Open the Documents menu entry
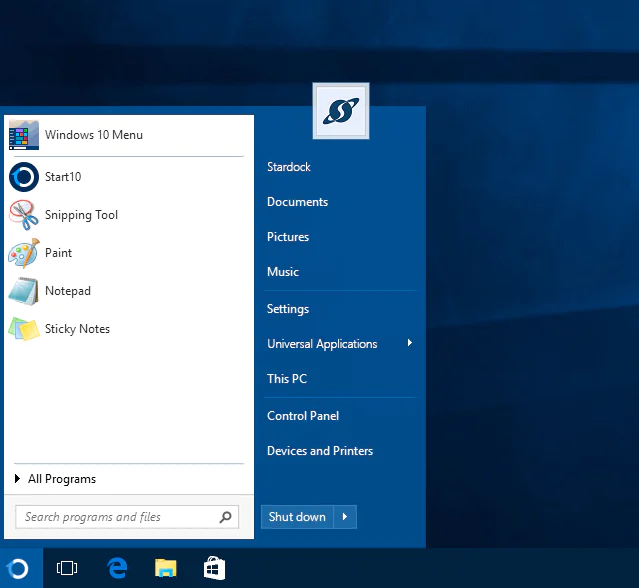The width and height of the screenshot is (639, 588). click(x=297, y=202)
